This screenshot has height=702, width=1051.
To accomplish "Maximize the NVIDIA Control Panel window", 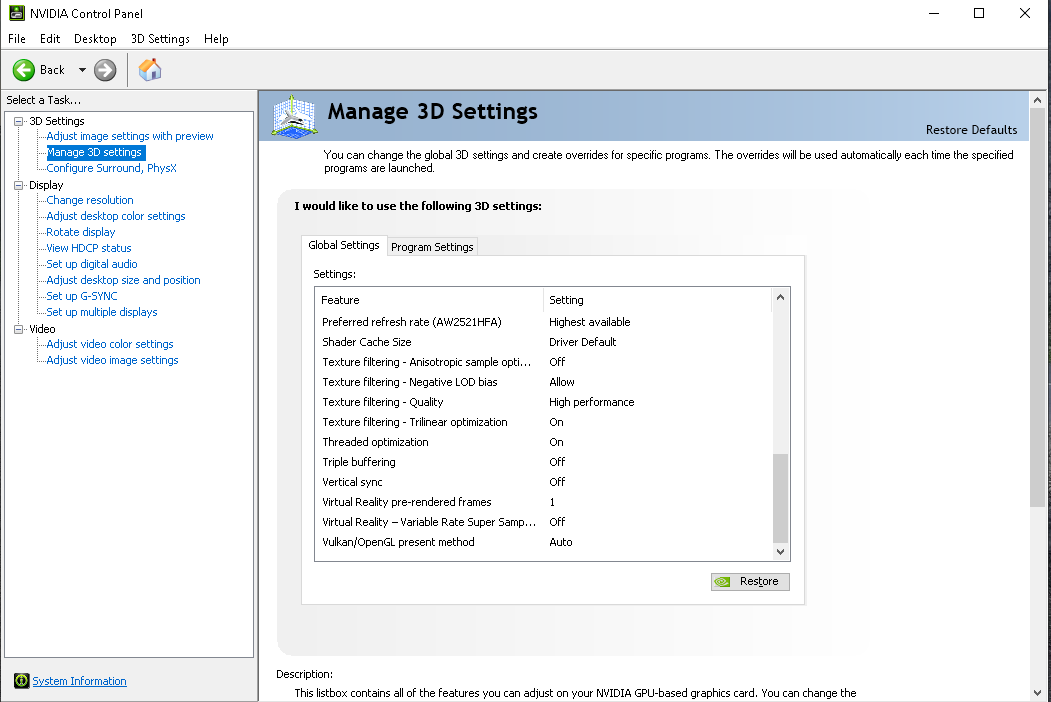I will point(979,13).
